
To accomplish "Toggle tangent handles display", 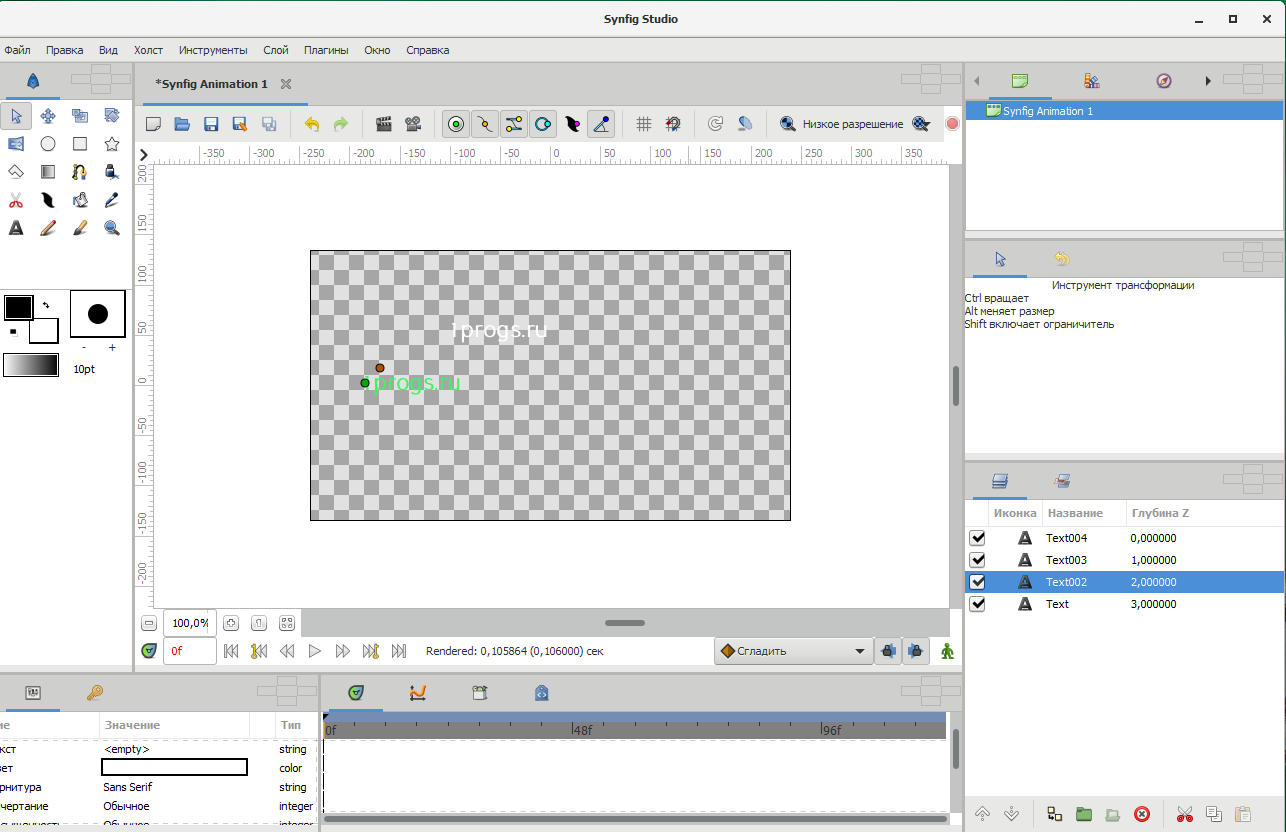I will (x=514, y=124).
